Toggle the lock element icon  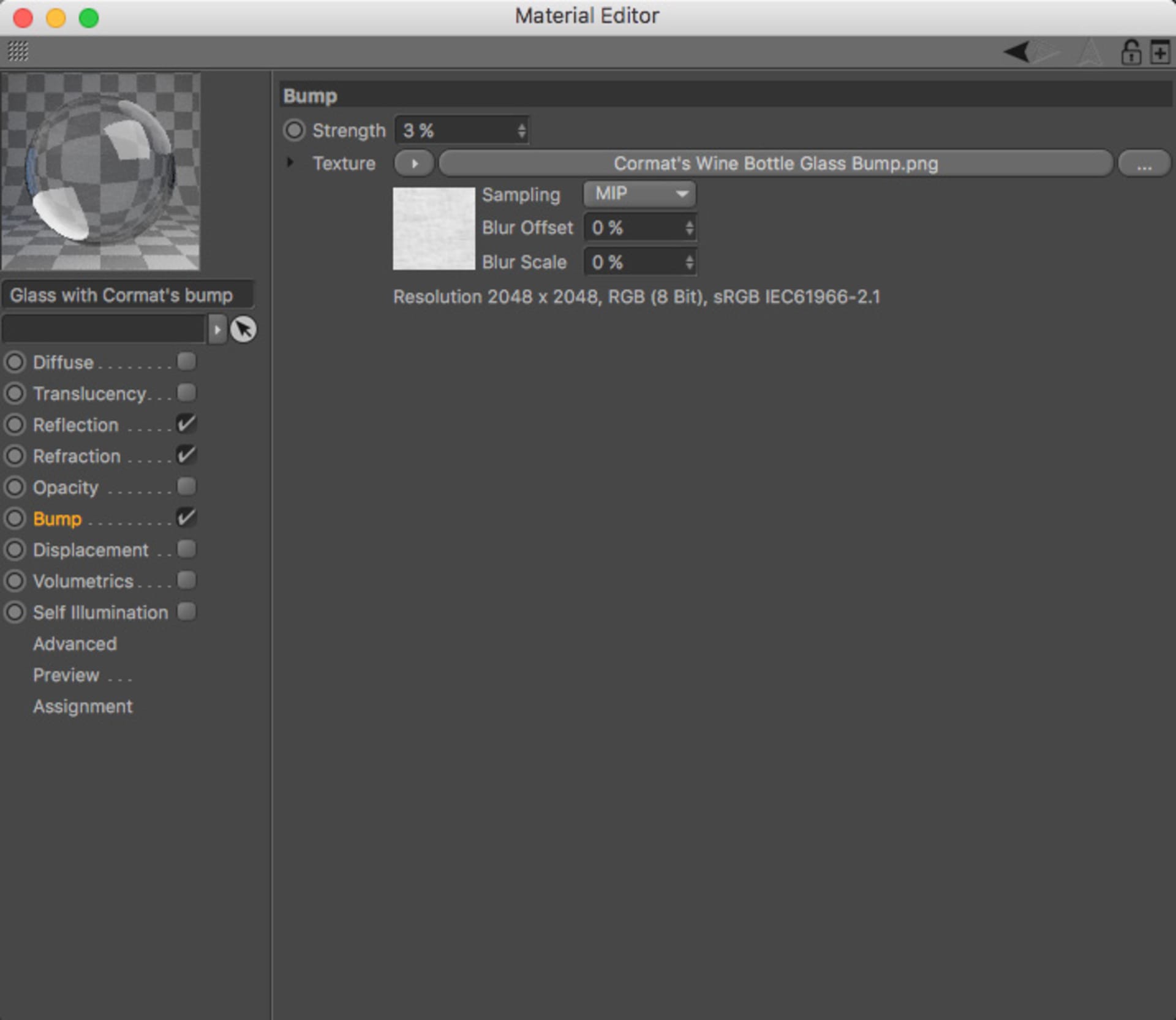click(1131, 52)
